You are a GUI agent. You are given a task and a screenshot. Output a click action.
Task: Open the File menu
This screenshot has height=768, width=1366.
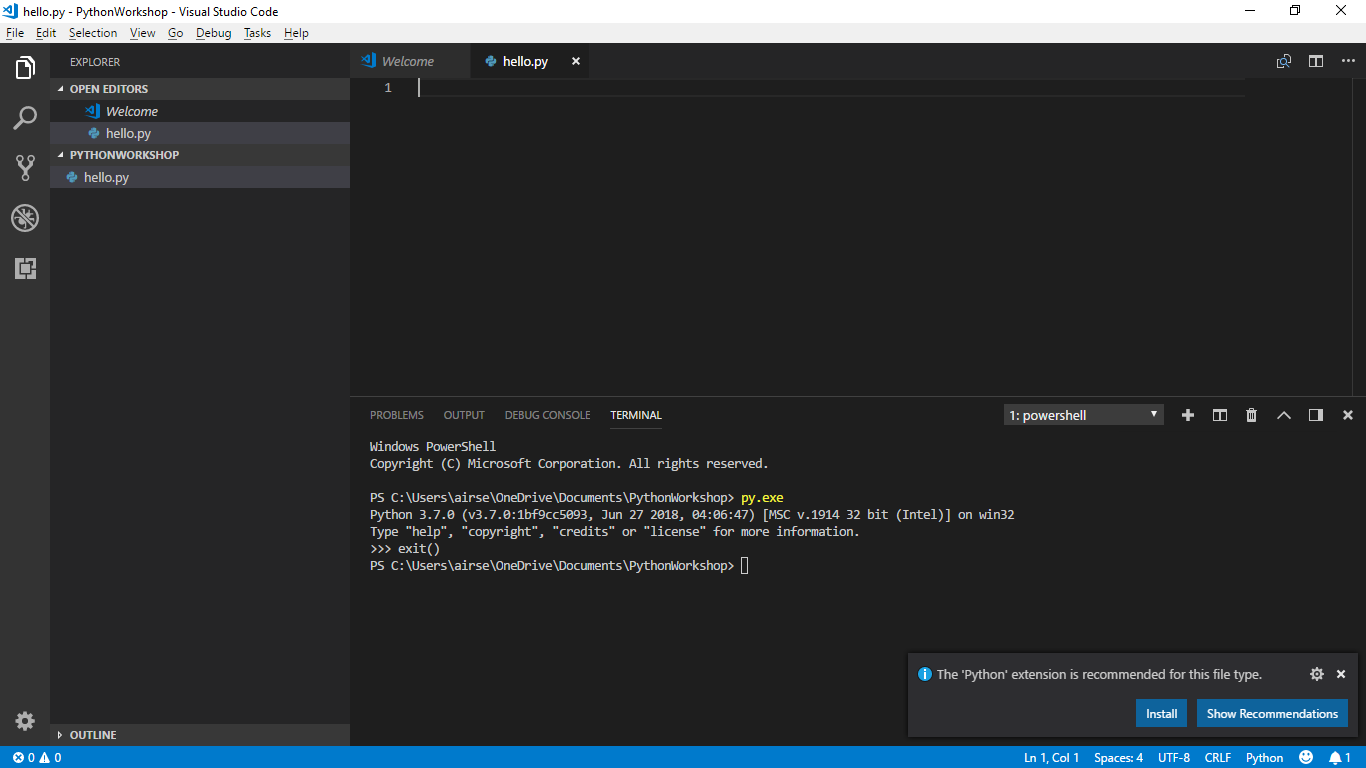[x=15, y=33]
